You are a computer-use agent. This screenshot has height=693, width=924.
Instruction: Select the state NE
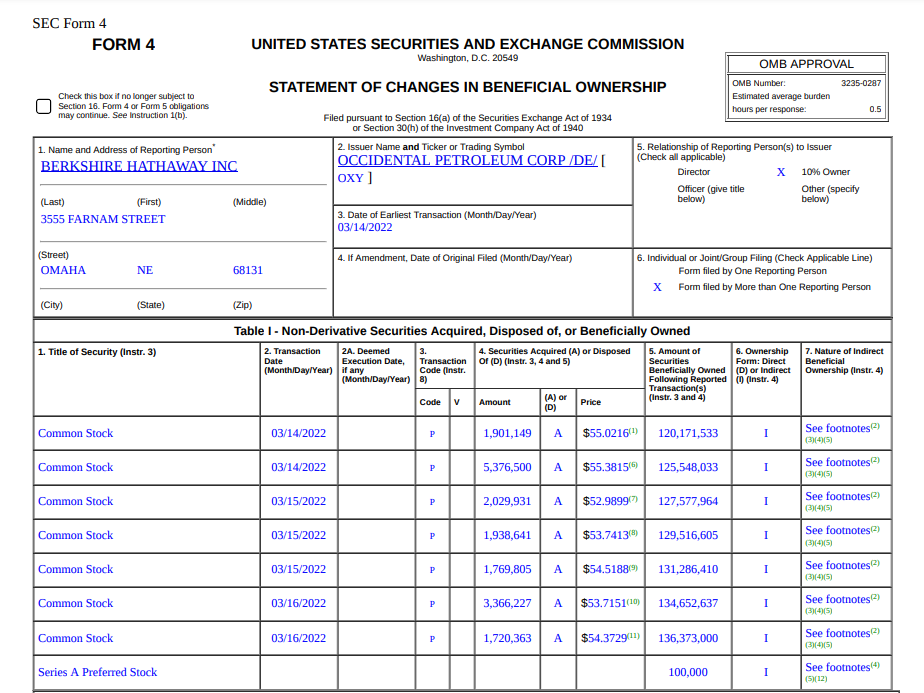pos(145,270)
